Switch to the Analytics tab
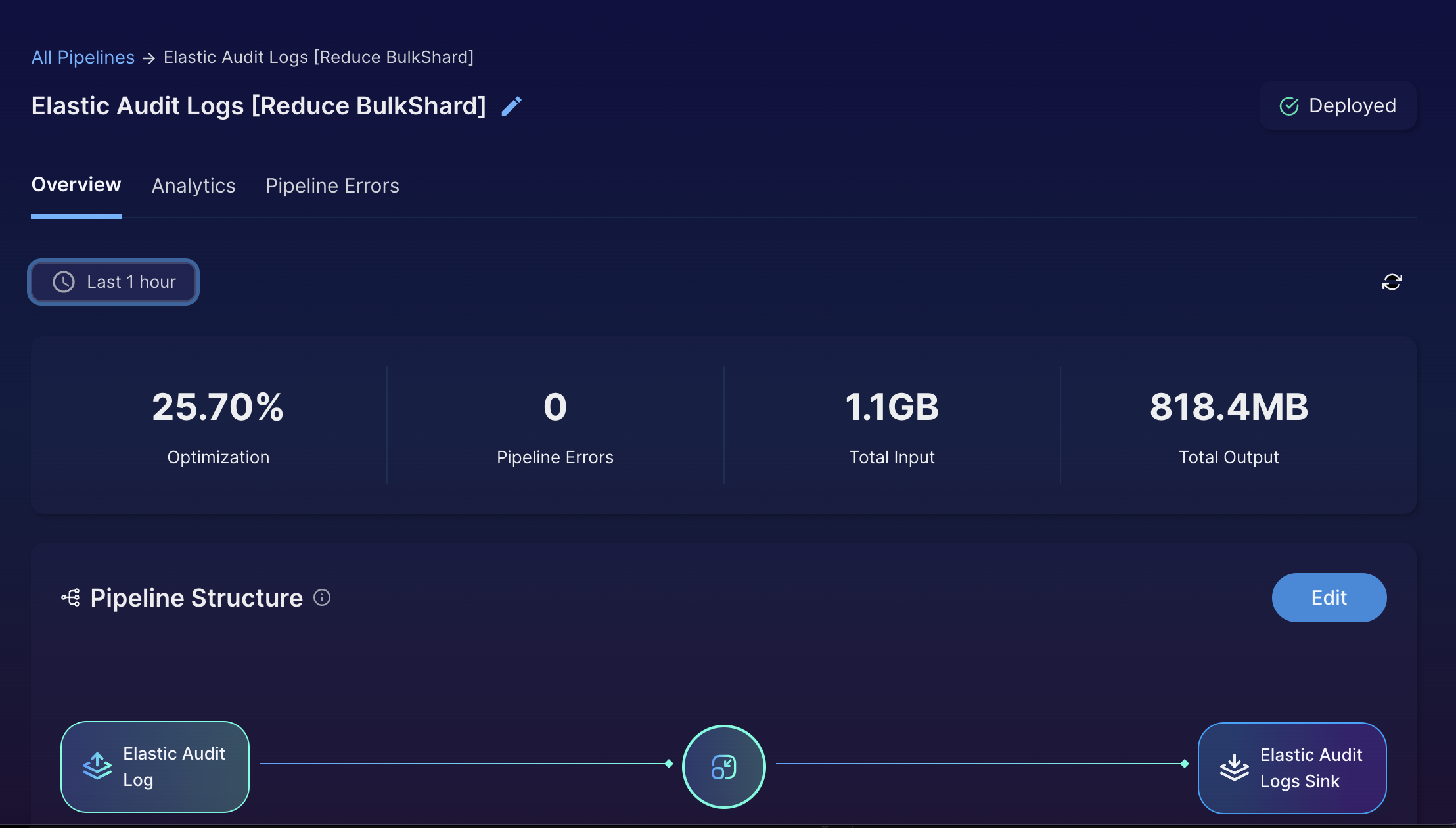Viewport: 1456px width, 828px height. [193, 186]
